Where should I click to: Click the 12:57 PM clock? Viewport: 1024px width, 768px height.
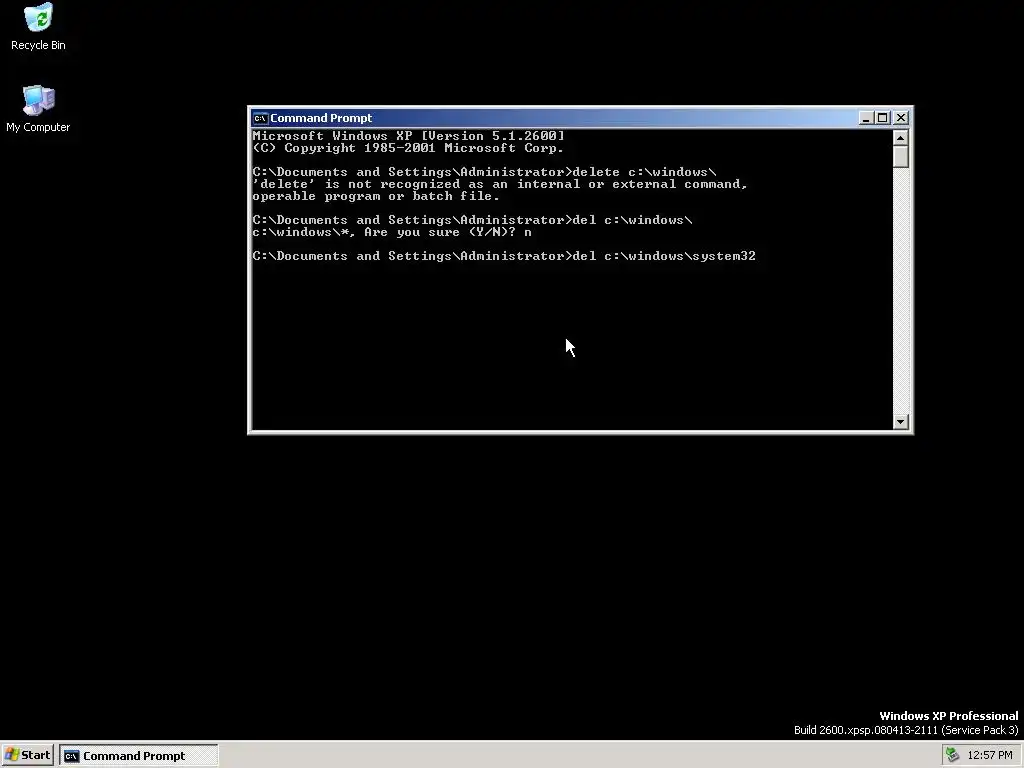click(x=989, y=756)
